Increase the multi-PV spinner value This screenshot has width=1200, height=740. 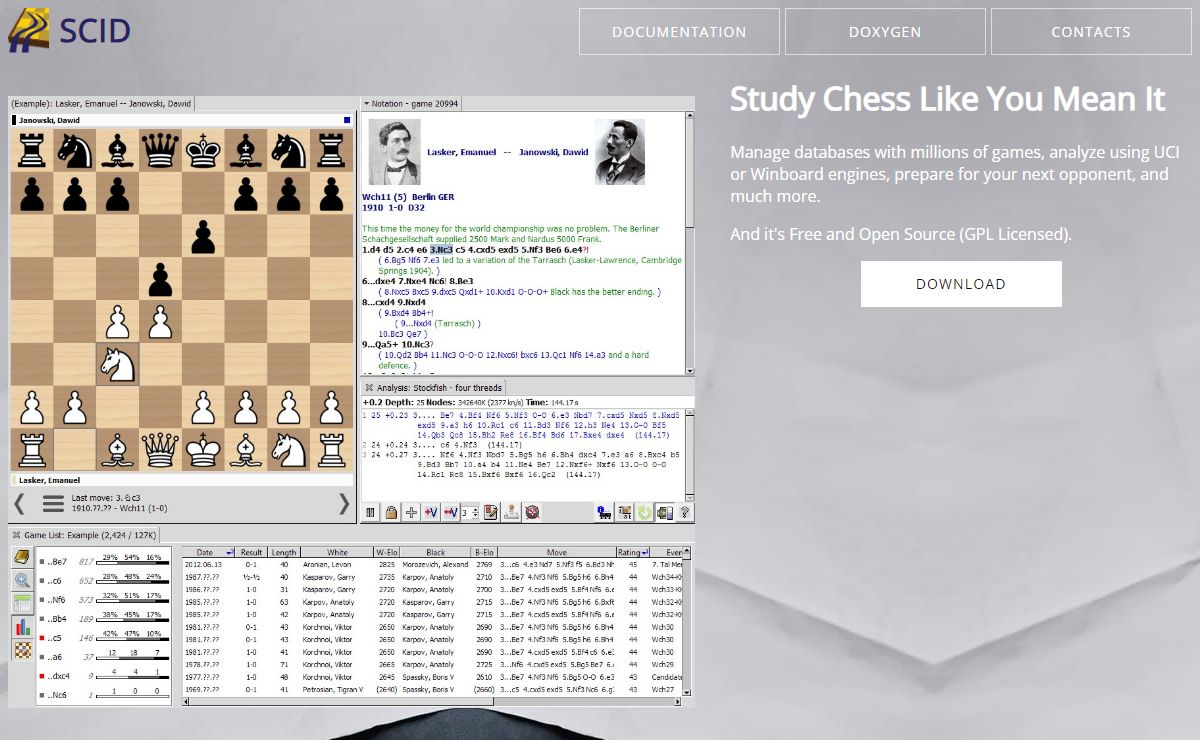point(476,508)
